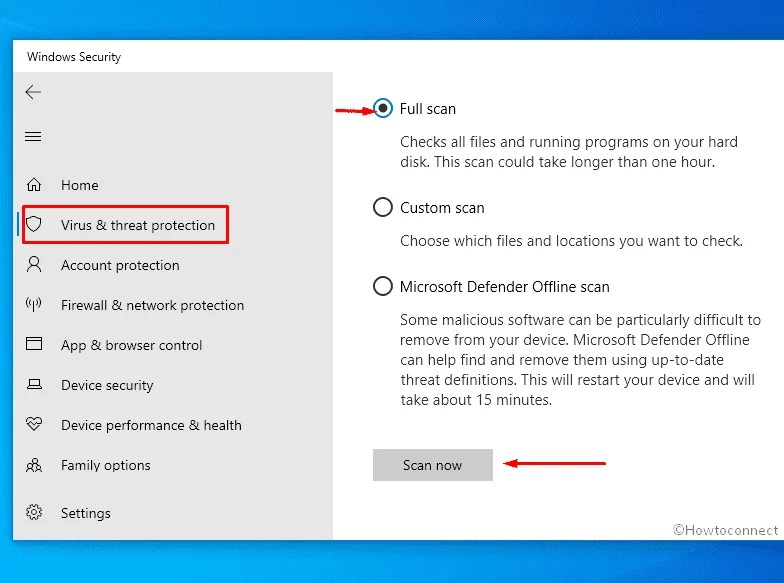Click 'Checks all files and running programs' description

(x=569, y=152)
